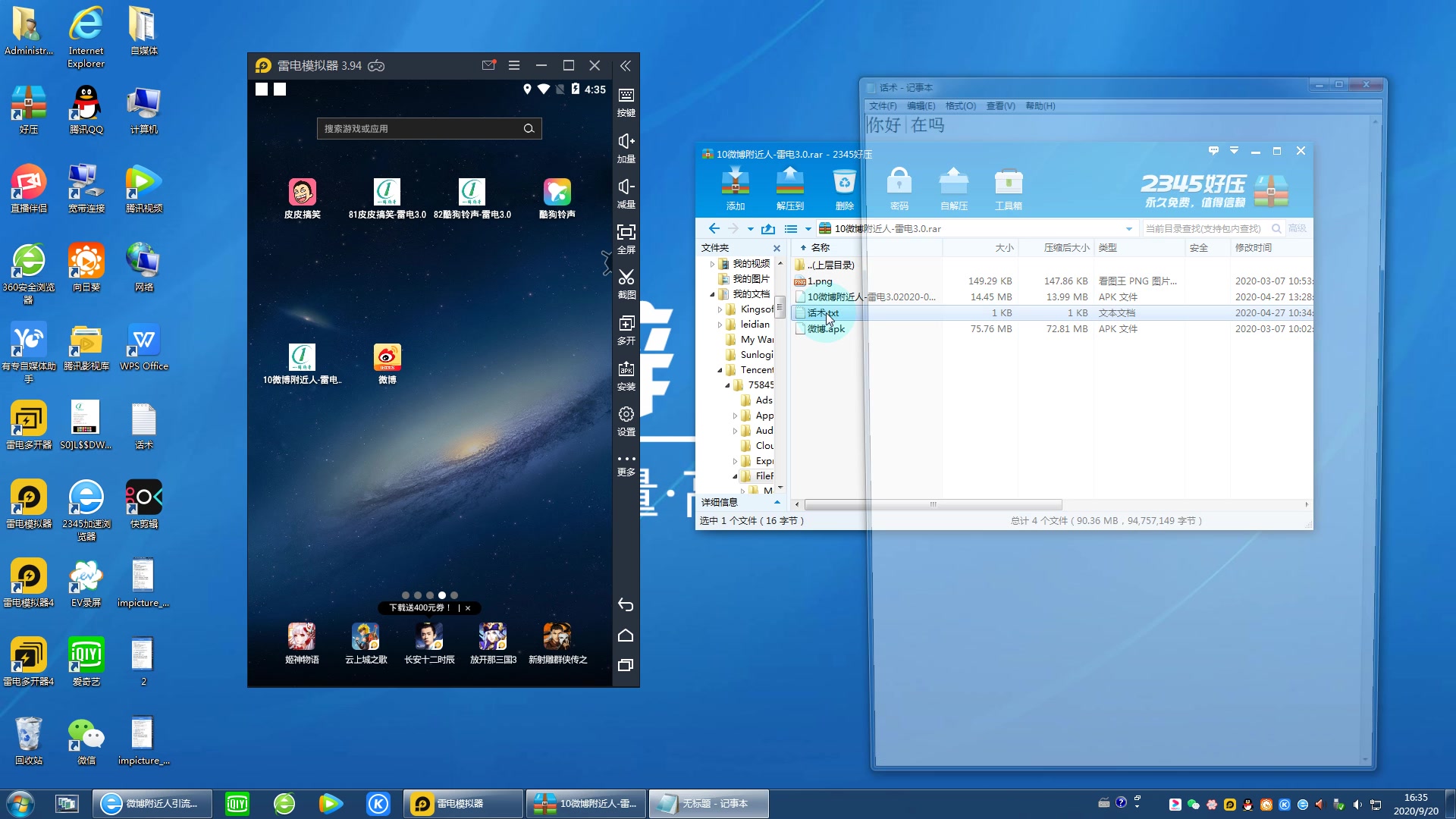
Task: Collapse the 我的文档 folder tree node
Action: point(712,294)
